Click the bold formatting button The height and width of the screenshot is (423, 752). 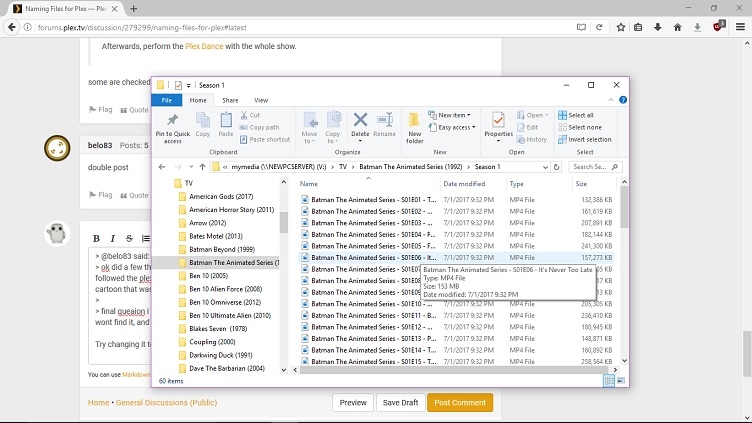click(96, 238)
